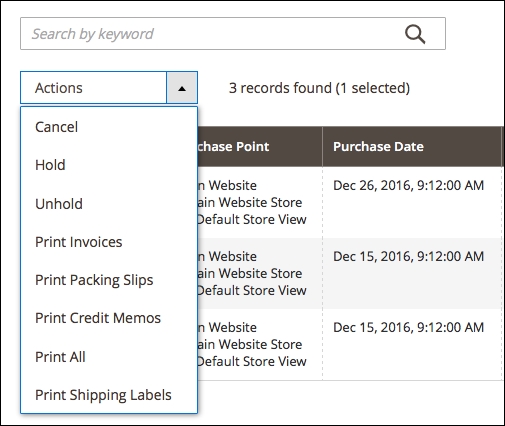505x426 pixels.
Task: Click the second row's Dec 15, 2016 date
Action: pyautogui.click(x=408, y=256)
